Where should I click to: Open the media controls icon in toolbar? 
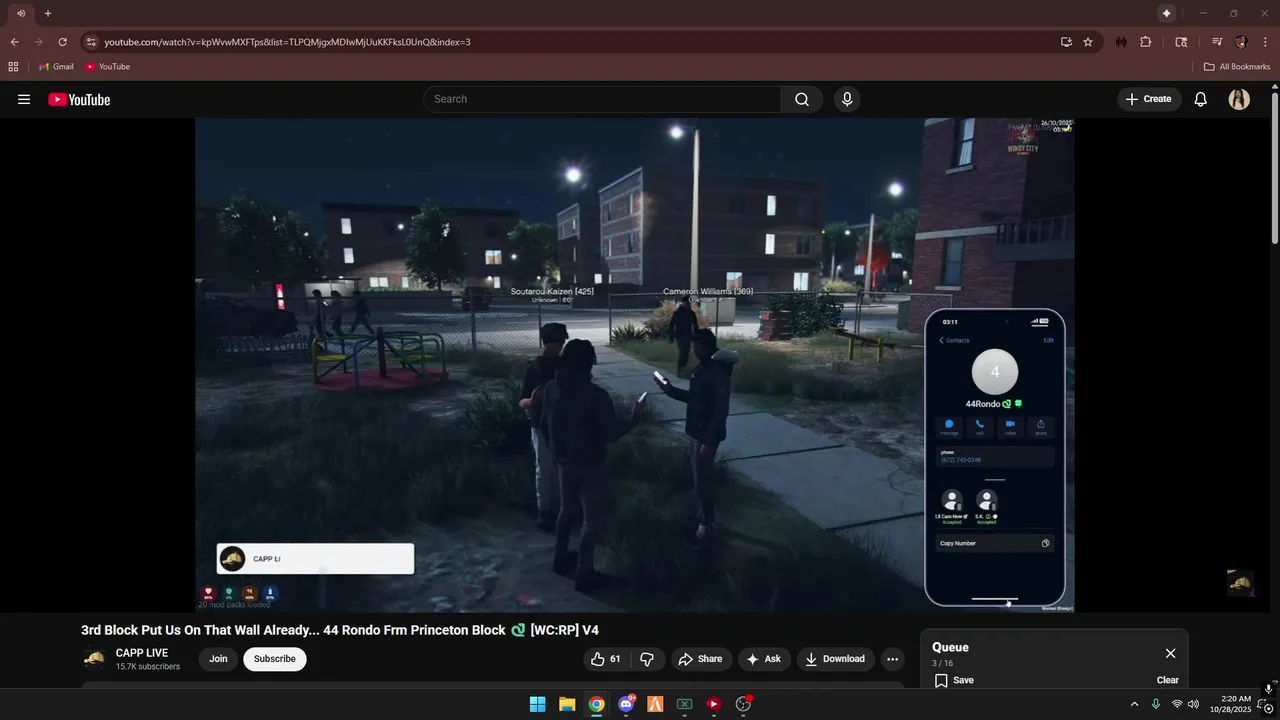coord(1217,42)
